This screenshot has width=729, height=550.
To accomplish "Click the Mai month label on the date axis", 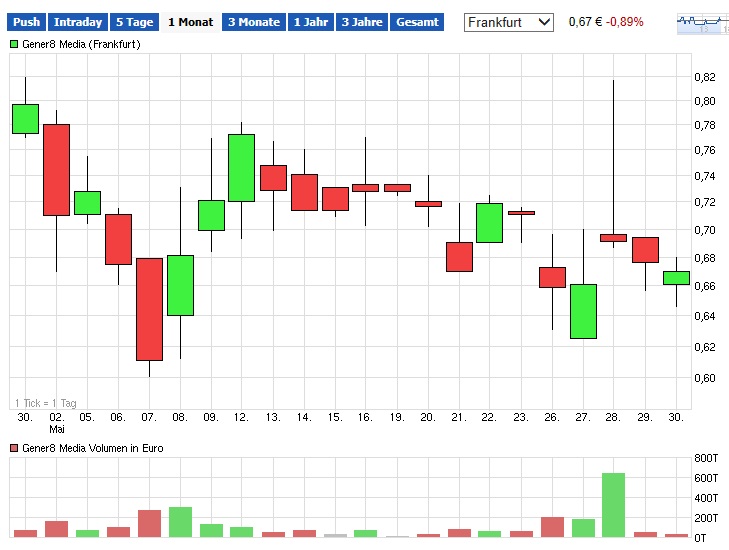I will pyautogui.click(x=57, y=429).
